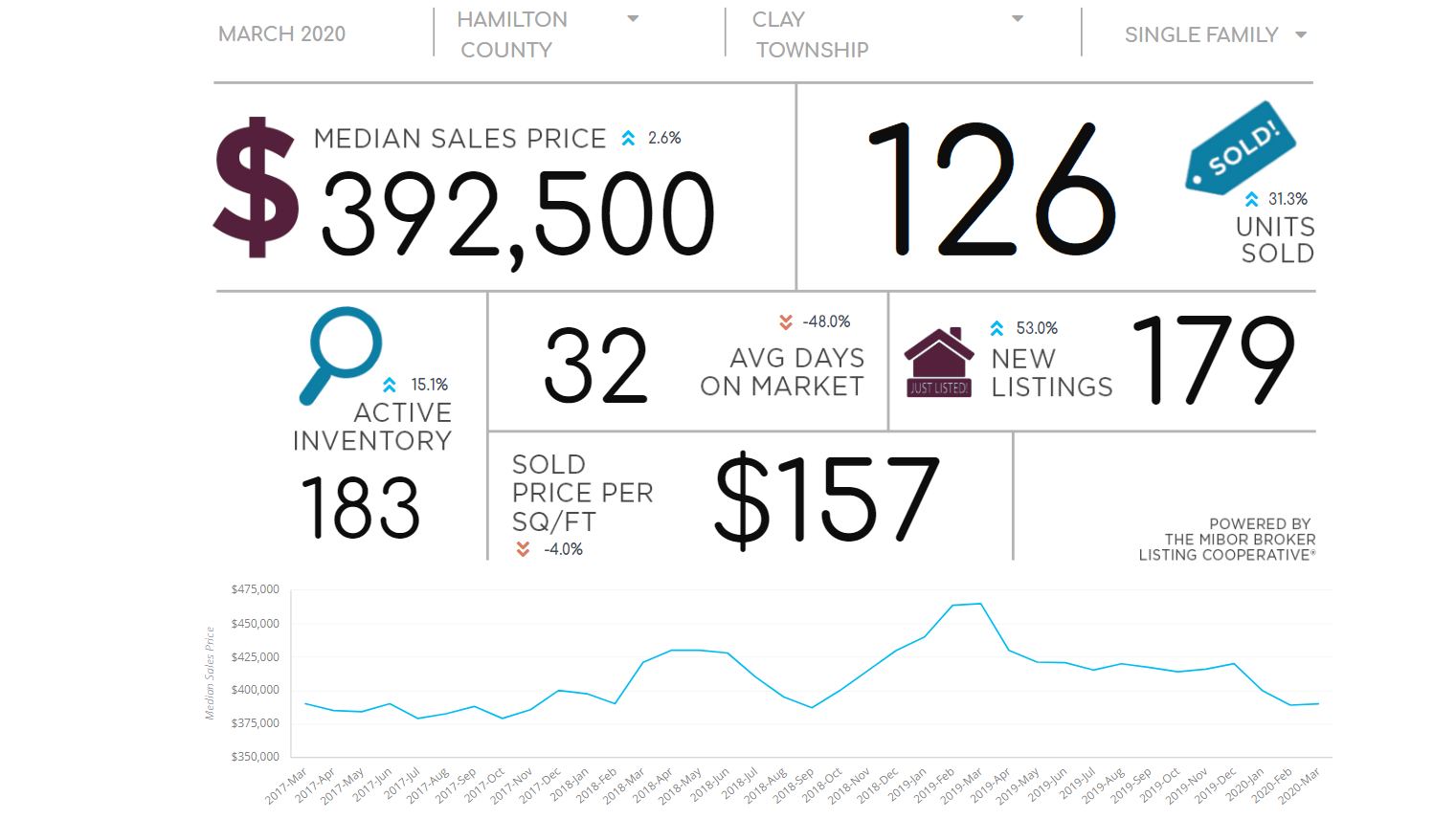
Task: Click the $425,000 y-axis label
Action: point(255,657)
